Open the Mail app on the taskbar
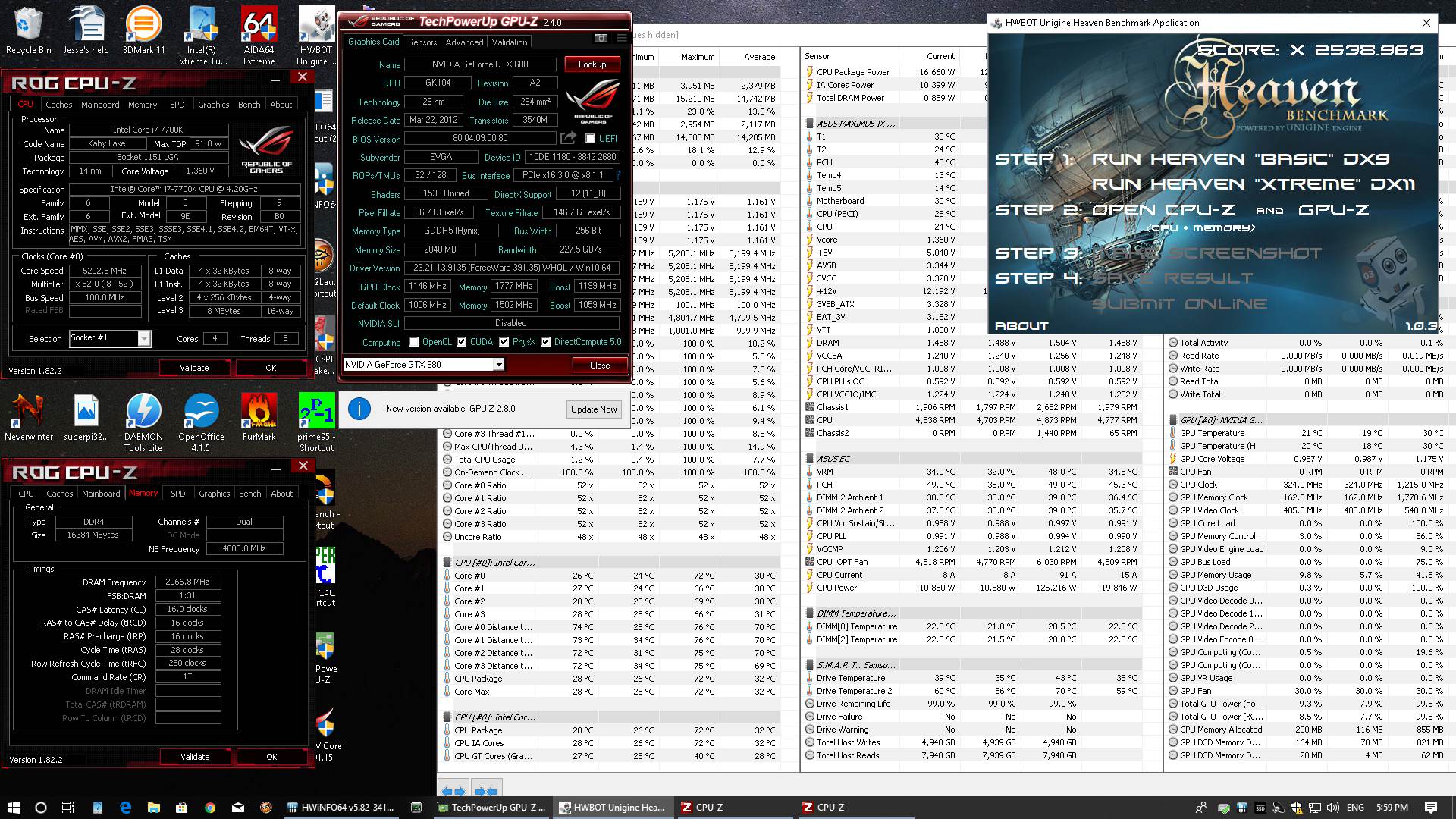The height and width of the screenshot is (819, 1456). click(x=237, y=808)
